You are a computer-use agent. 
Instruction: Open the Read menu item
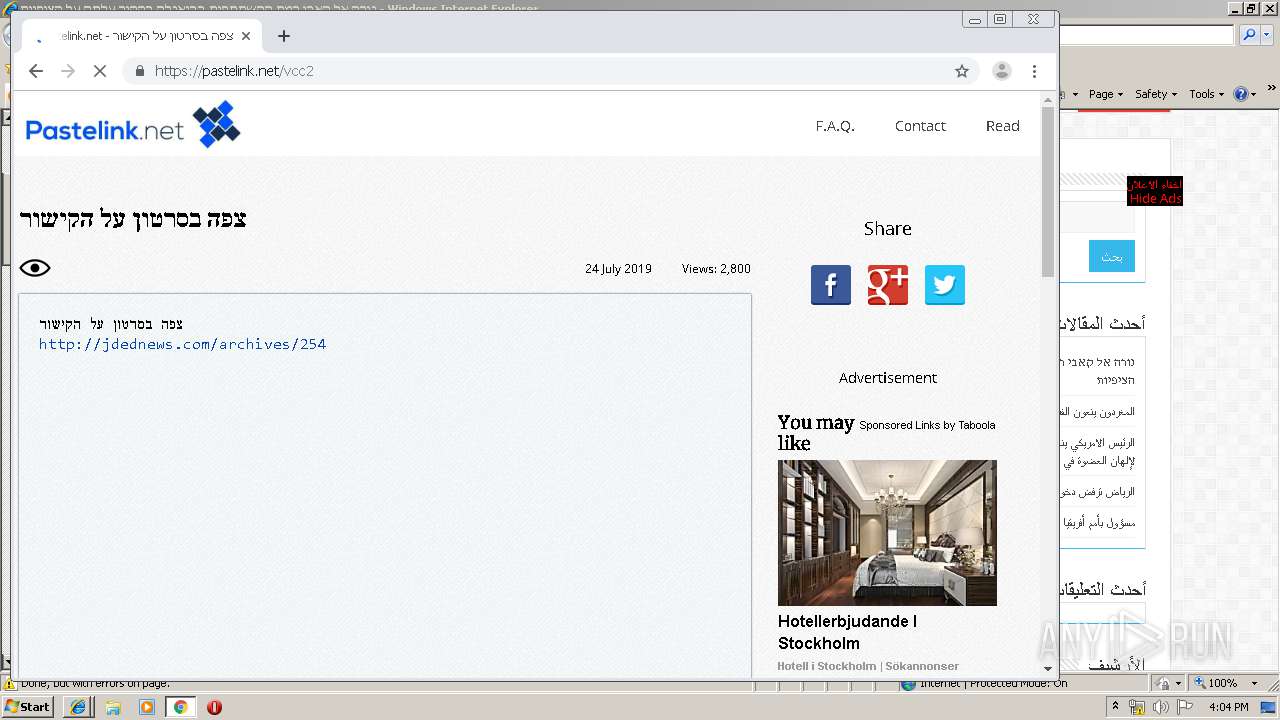[1003, 126]
